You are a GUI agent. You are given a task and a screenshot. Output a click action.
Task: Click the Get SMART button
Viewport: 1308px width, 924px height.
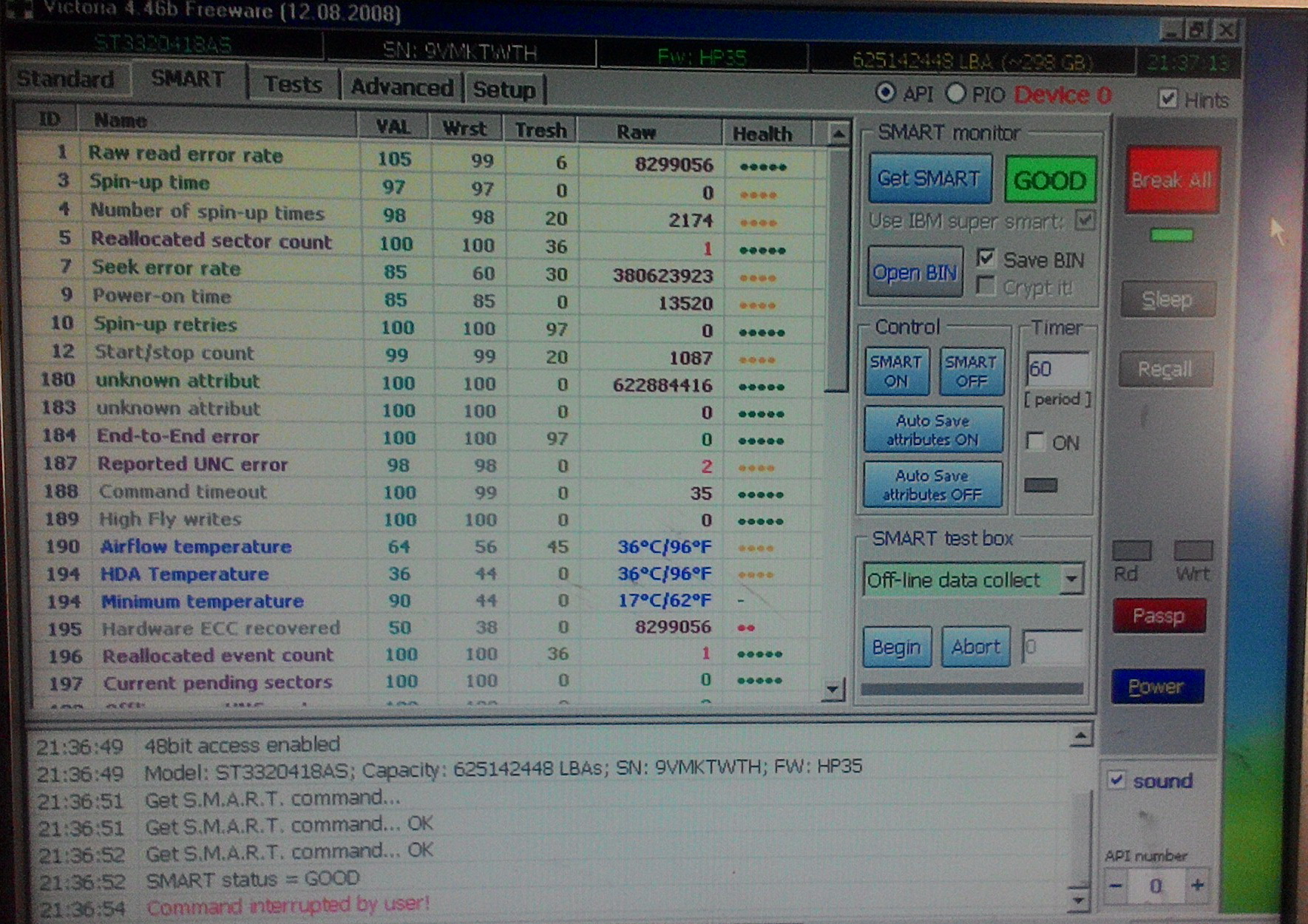coord(929,178)
